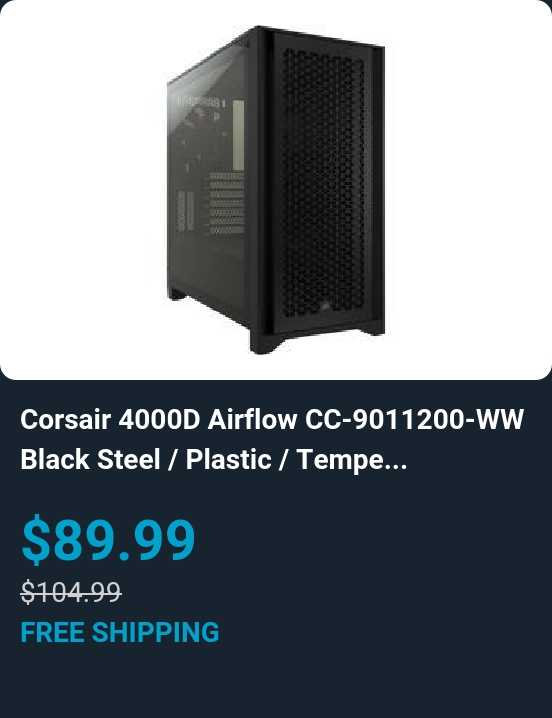This screenshot has width=552, height=718.
Task: Open the Corsair 4000D case product image
Action: point(276,190)
